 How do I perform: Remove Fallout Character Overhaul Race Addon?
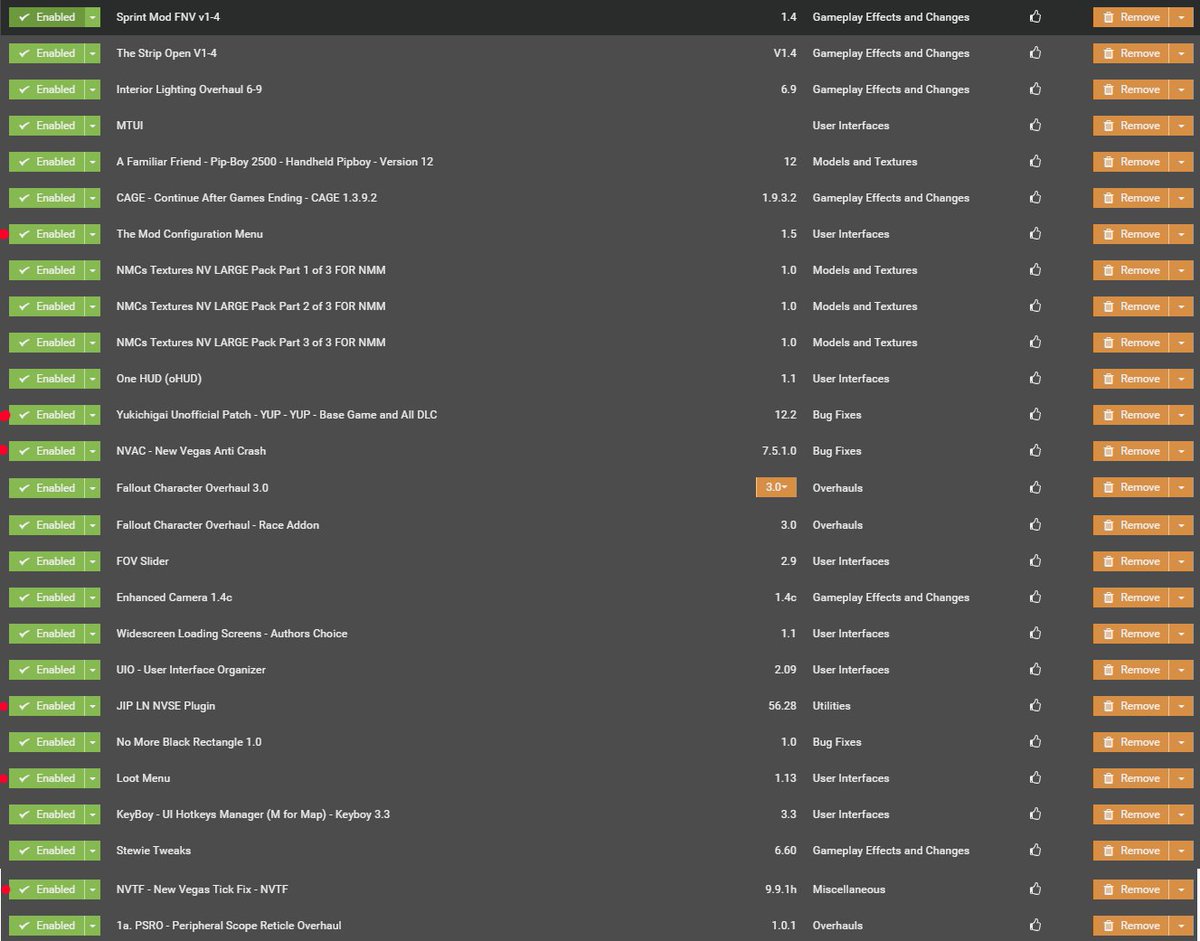click(x=1130, y=525)
